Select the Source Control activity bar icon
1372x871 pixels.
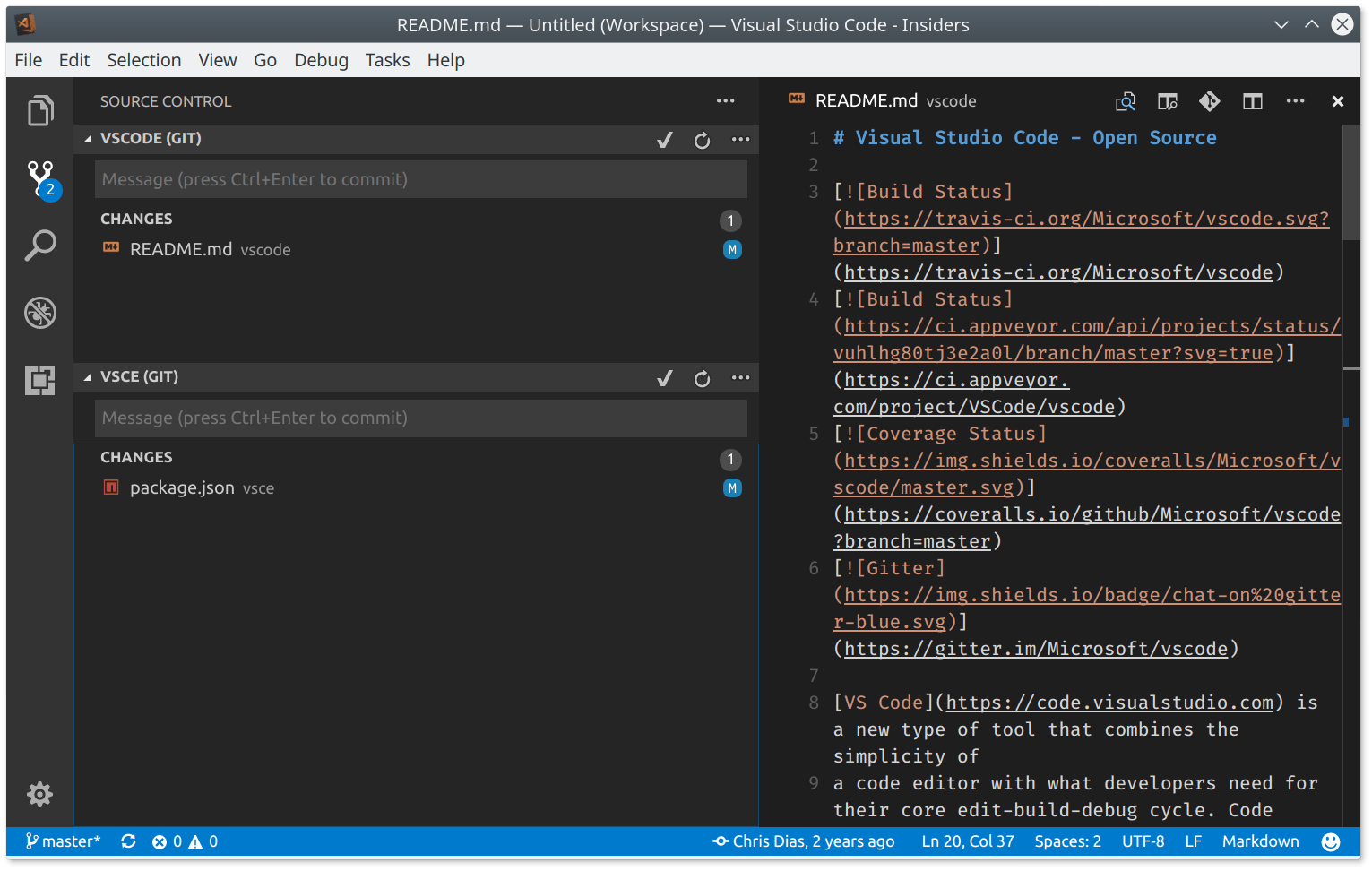(41, 178)
